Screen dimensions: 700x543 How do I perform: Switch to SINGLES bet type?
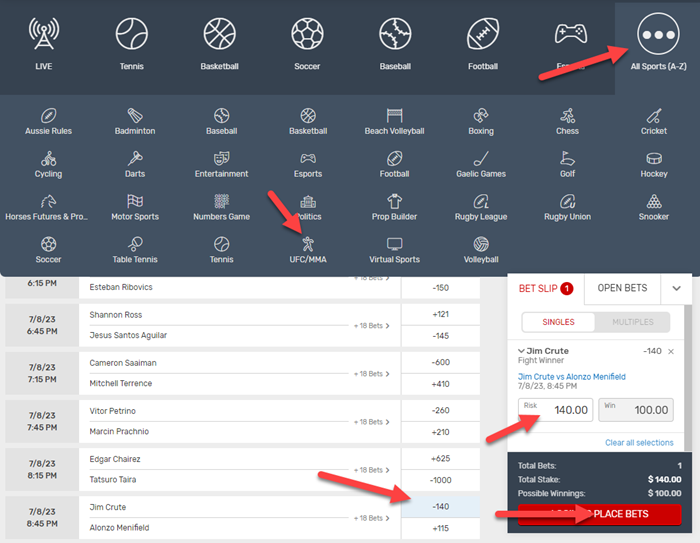point(558,322)
